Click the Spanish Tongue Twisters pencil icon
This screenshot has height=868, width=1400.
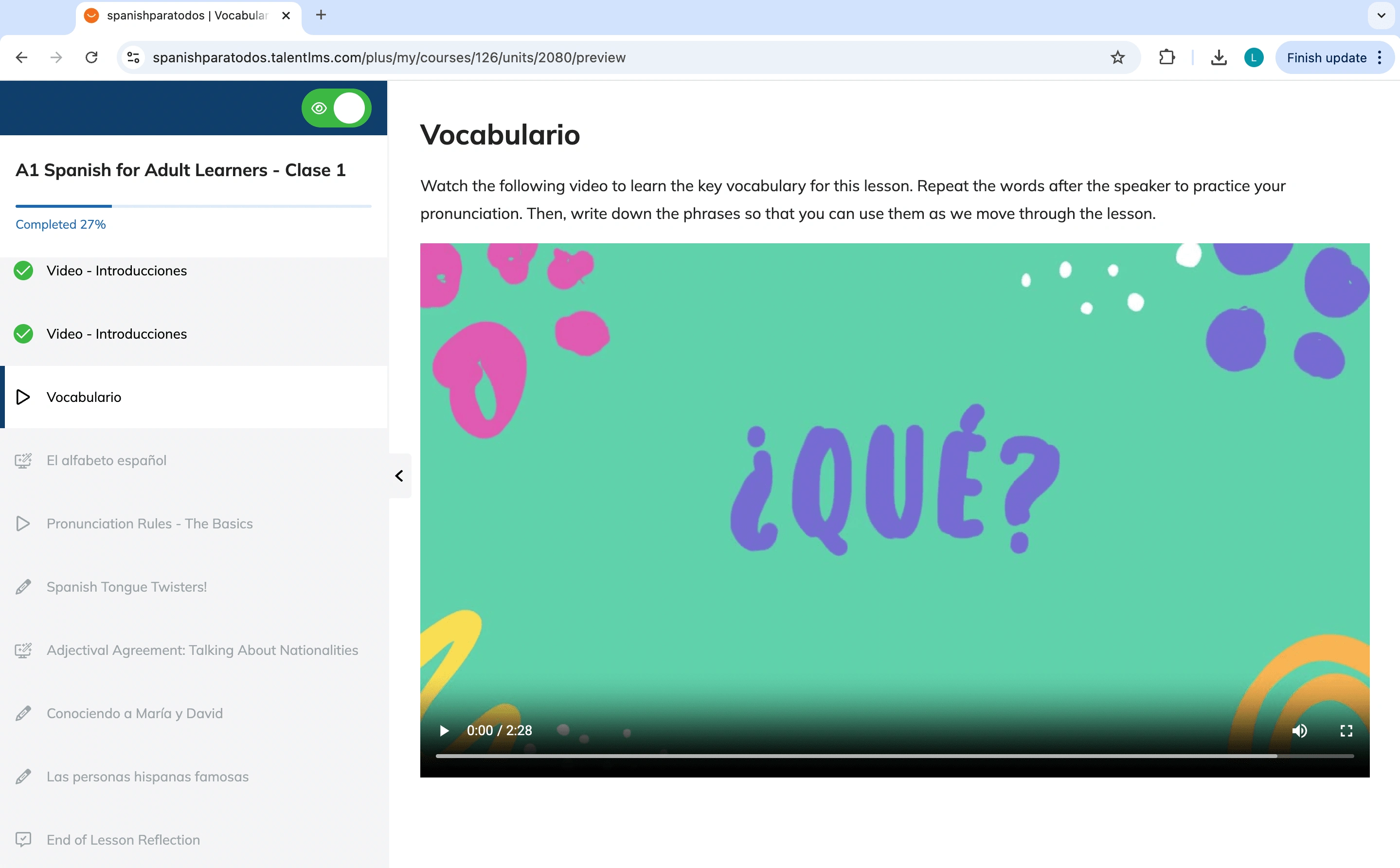point(23,586)
